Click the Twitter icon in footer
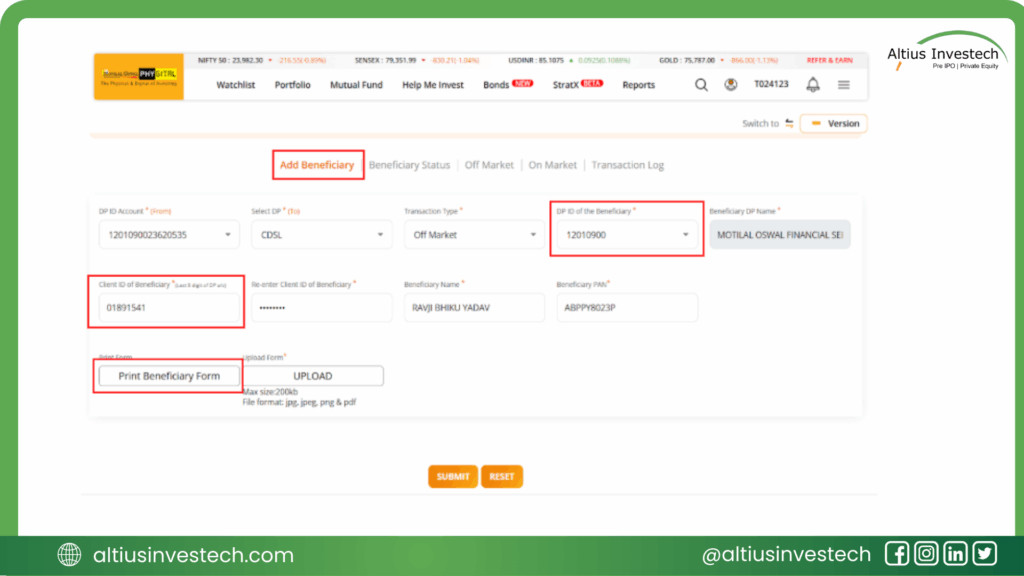This screenshot has height=576, width=1024. coord(984,554)
